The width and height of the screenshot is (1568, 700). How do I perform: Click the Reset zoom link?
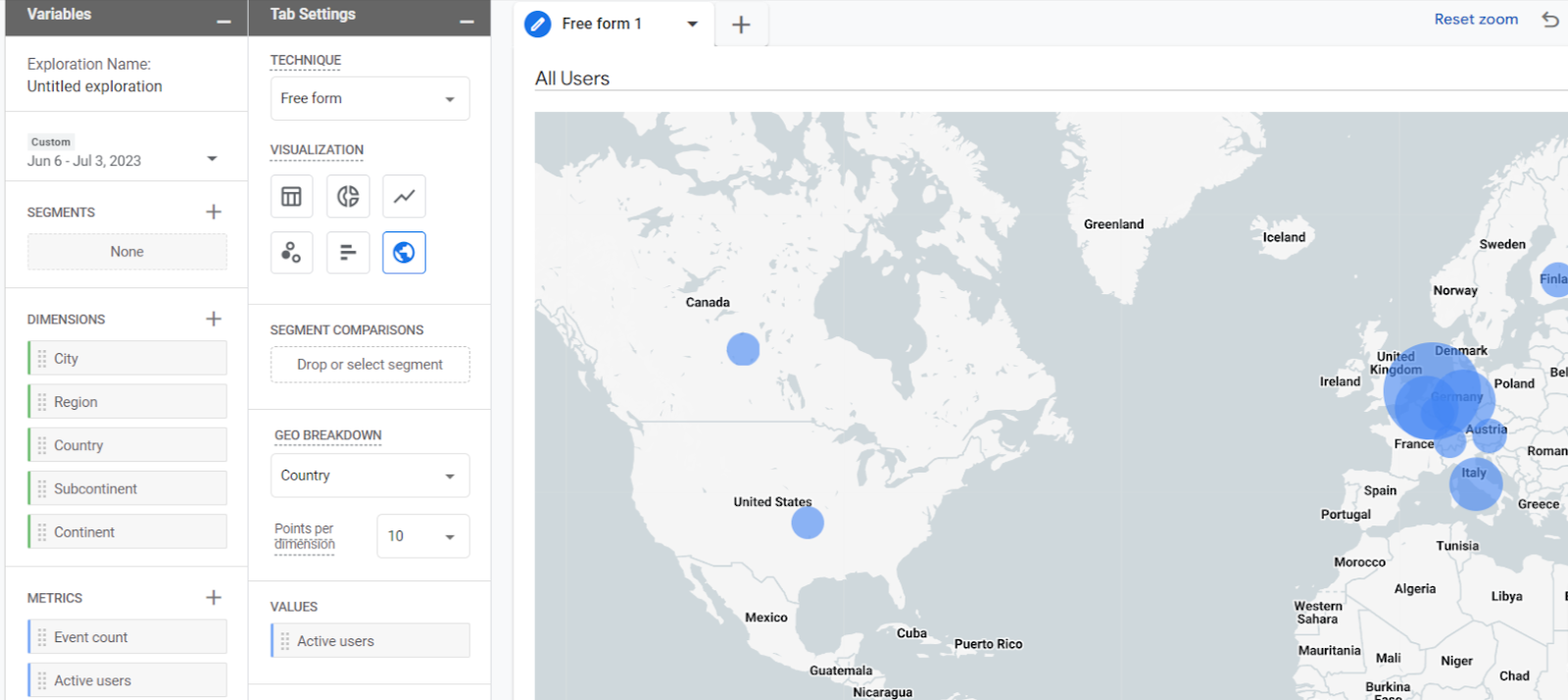pyautogui.click(x=1475, y=20)
